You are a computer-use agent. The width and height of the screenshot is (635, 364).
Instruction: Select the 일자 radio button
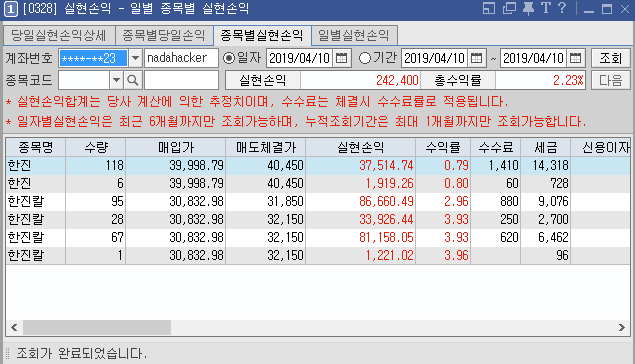point(229,58)
